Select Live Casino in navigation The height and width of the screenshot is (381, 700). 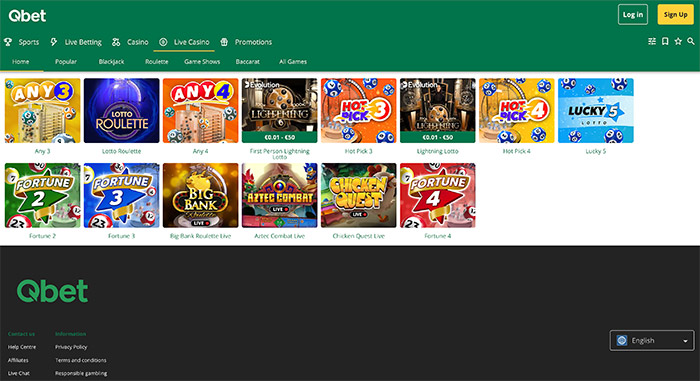point(192,42)
